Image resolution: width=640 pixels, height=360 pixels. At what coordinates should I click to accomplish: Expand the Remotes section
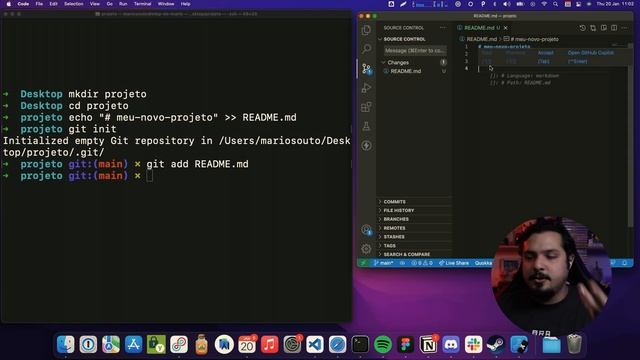click(x=414, y=228)
